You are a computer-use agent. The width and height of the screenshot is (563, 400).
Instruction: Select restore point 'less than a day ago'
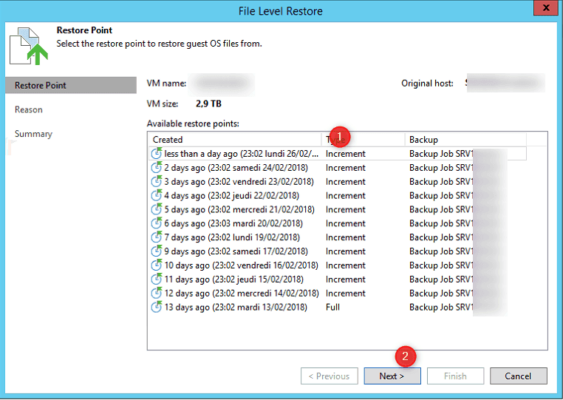point(338,153)
